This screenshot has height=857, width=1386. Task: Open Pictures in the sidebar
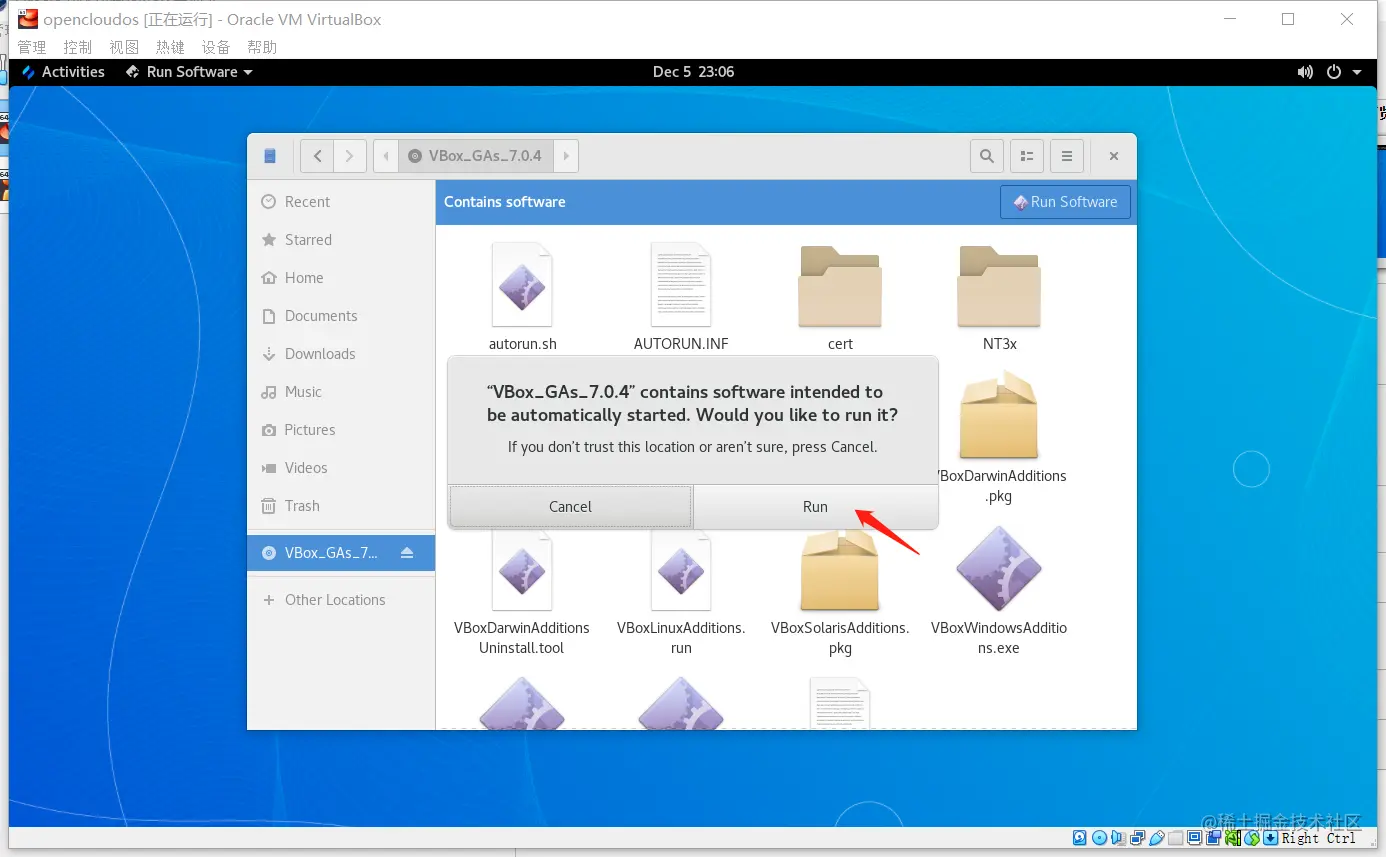[341, 430]
